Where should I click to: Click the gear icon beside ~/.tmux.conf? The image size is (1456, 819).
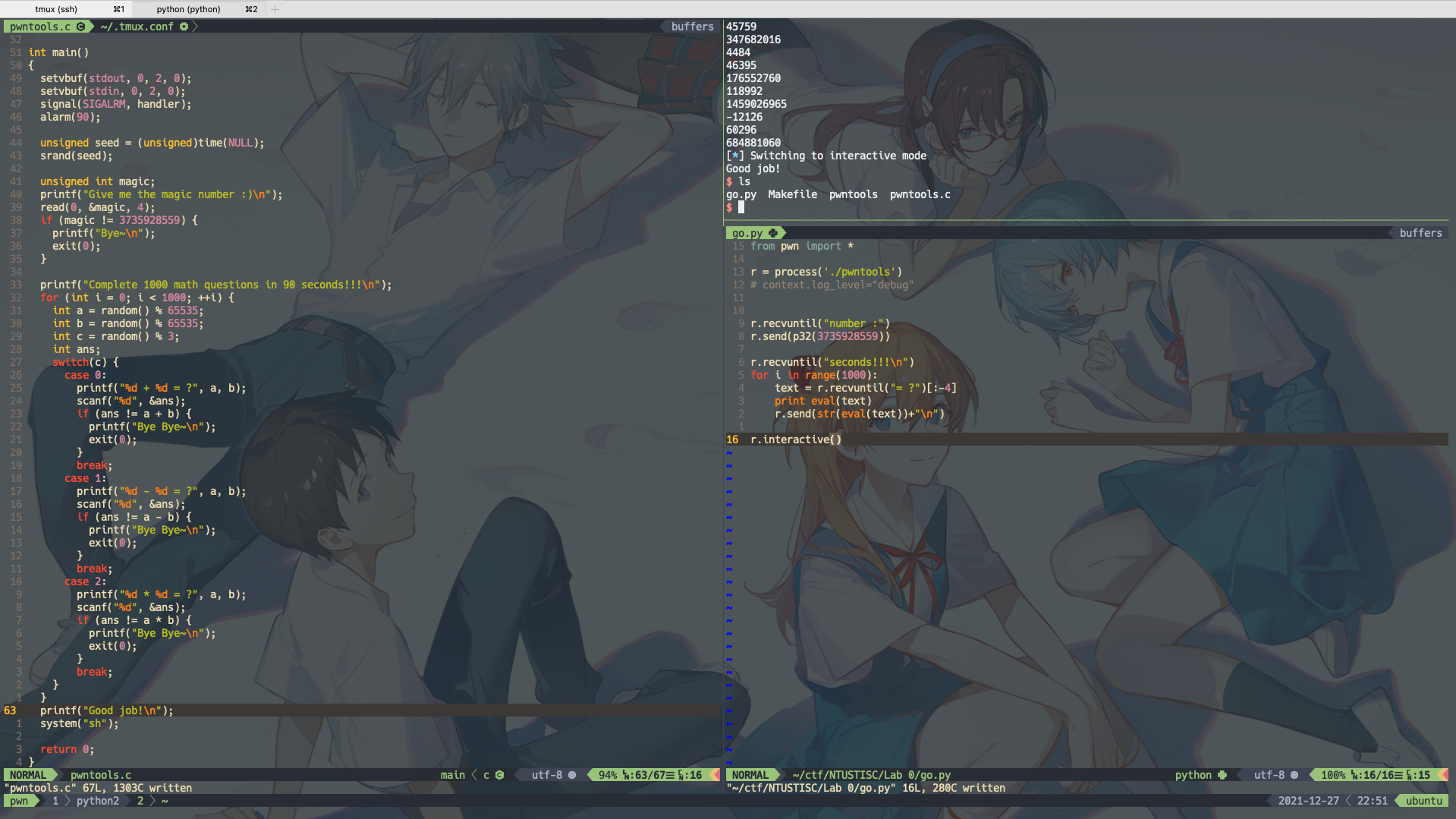pos(184,27)
